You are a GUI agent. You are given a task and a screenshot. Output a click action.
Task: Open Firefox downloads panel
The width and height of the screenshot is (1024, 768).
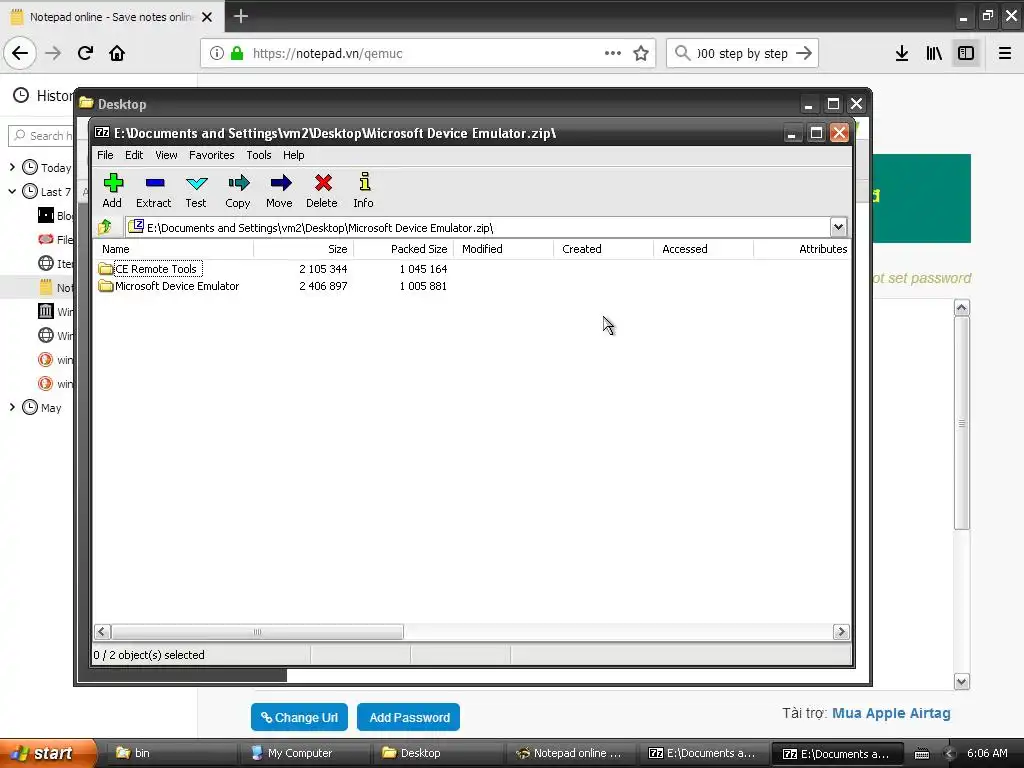[902, 53]
